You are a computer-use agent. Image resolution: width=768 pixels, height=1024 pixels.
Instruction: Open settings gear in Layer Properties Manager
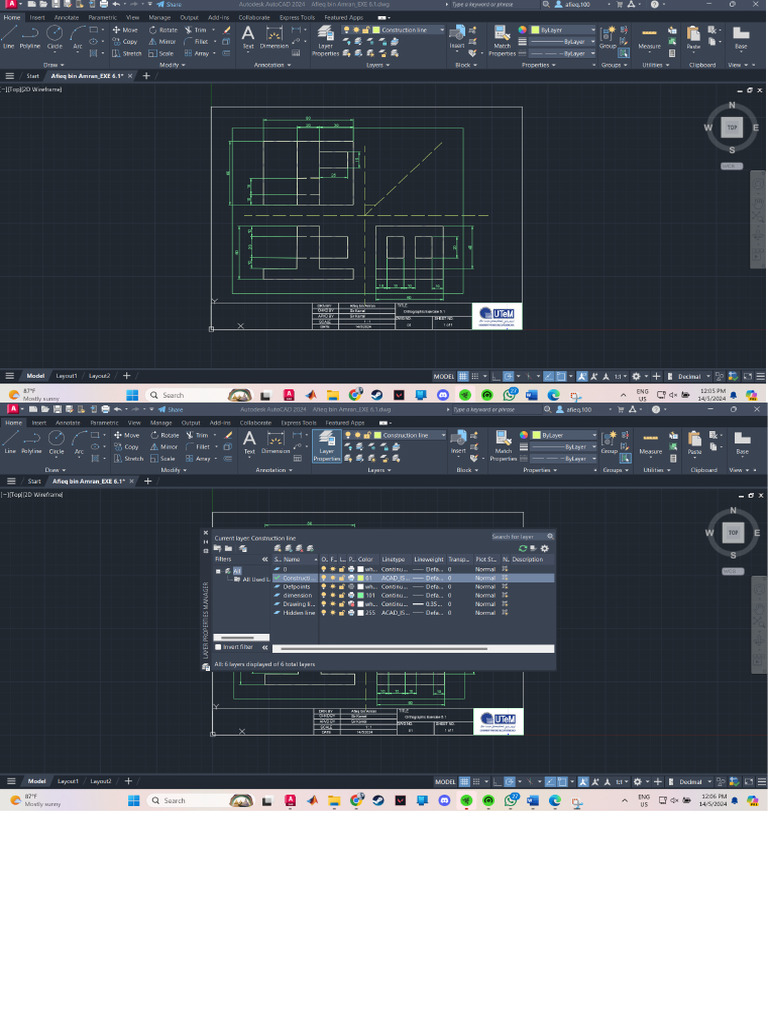[545, 549]
